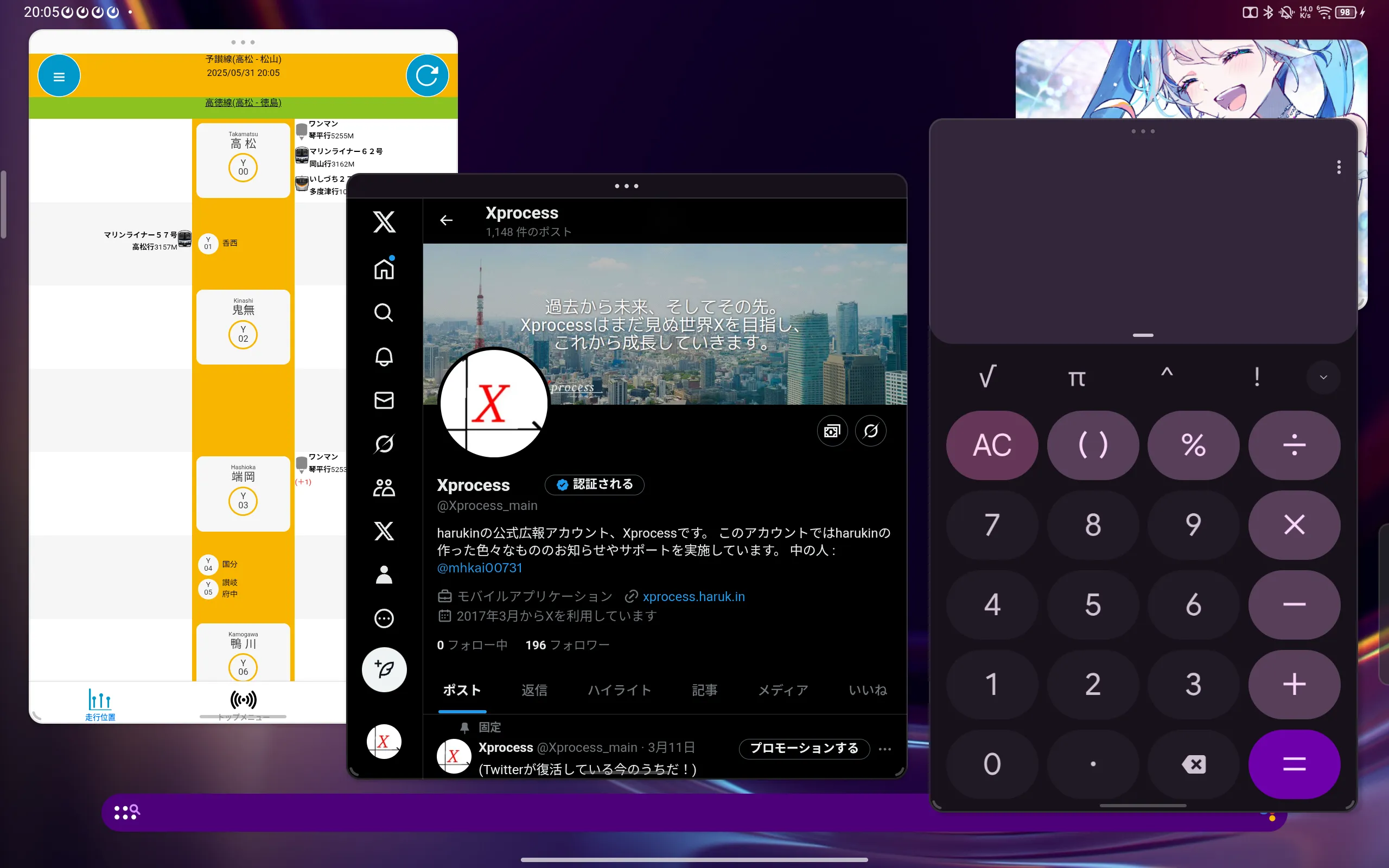This screenshot has height=868, width=1389.
Task: Open X search from sidebar
Action: (384, 313)
